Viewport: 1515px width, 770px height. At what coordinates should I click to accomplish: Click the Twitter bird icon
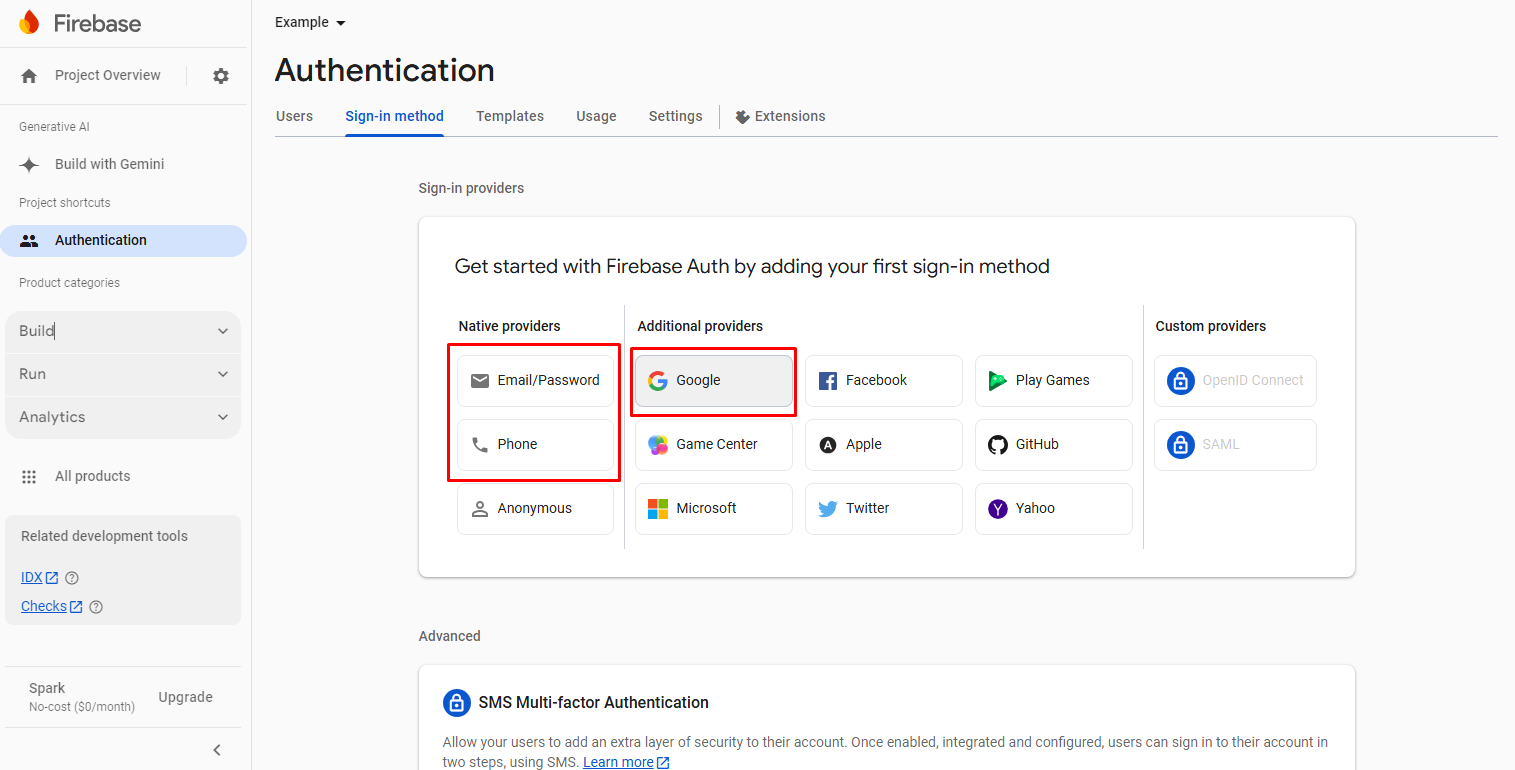click(x=828, y=509)
